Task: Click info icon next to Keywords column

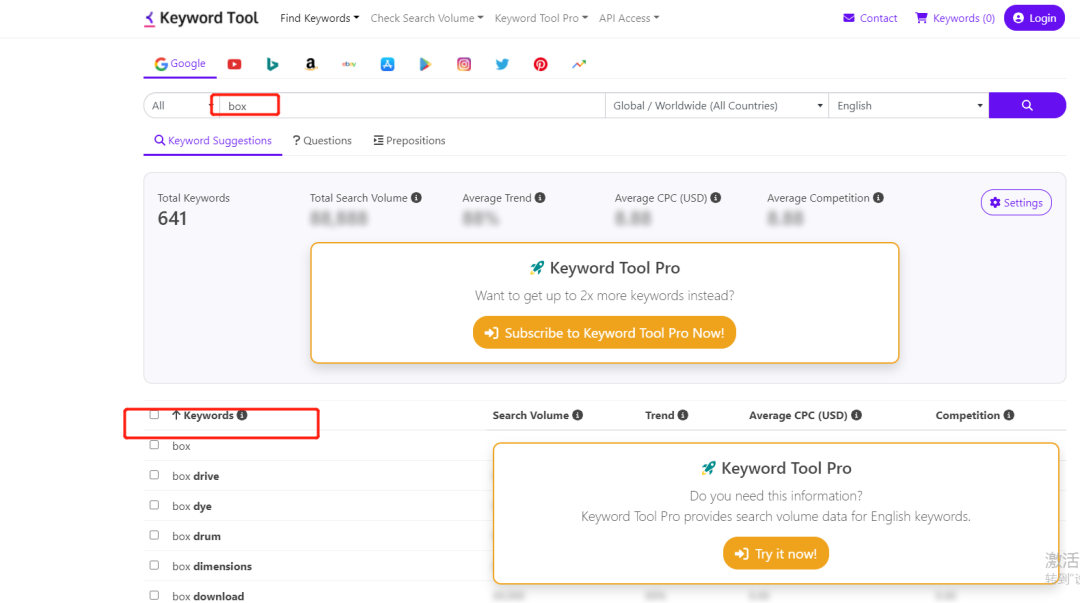Action: (x=242, y=415)
